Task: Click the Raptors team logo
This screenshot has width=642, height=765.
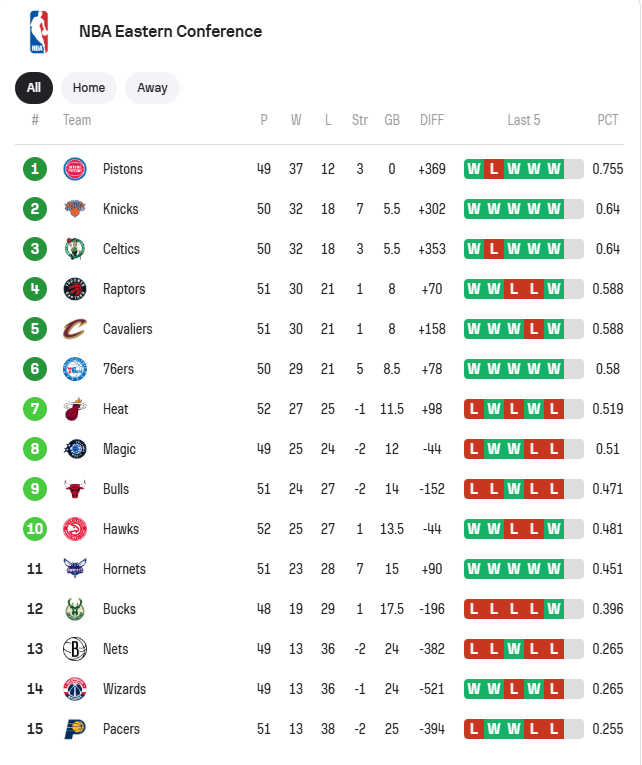Action: pyautogui.click(x=75, y=289)
